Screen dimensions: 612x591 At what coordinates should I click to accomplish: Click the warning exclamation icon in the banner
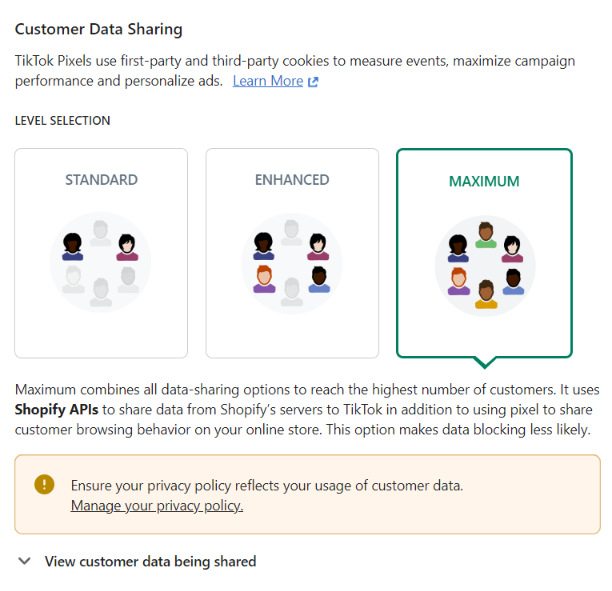[44, 485]
